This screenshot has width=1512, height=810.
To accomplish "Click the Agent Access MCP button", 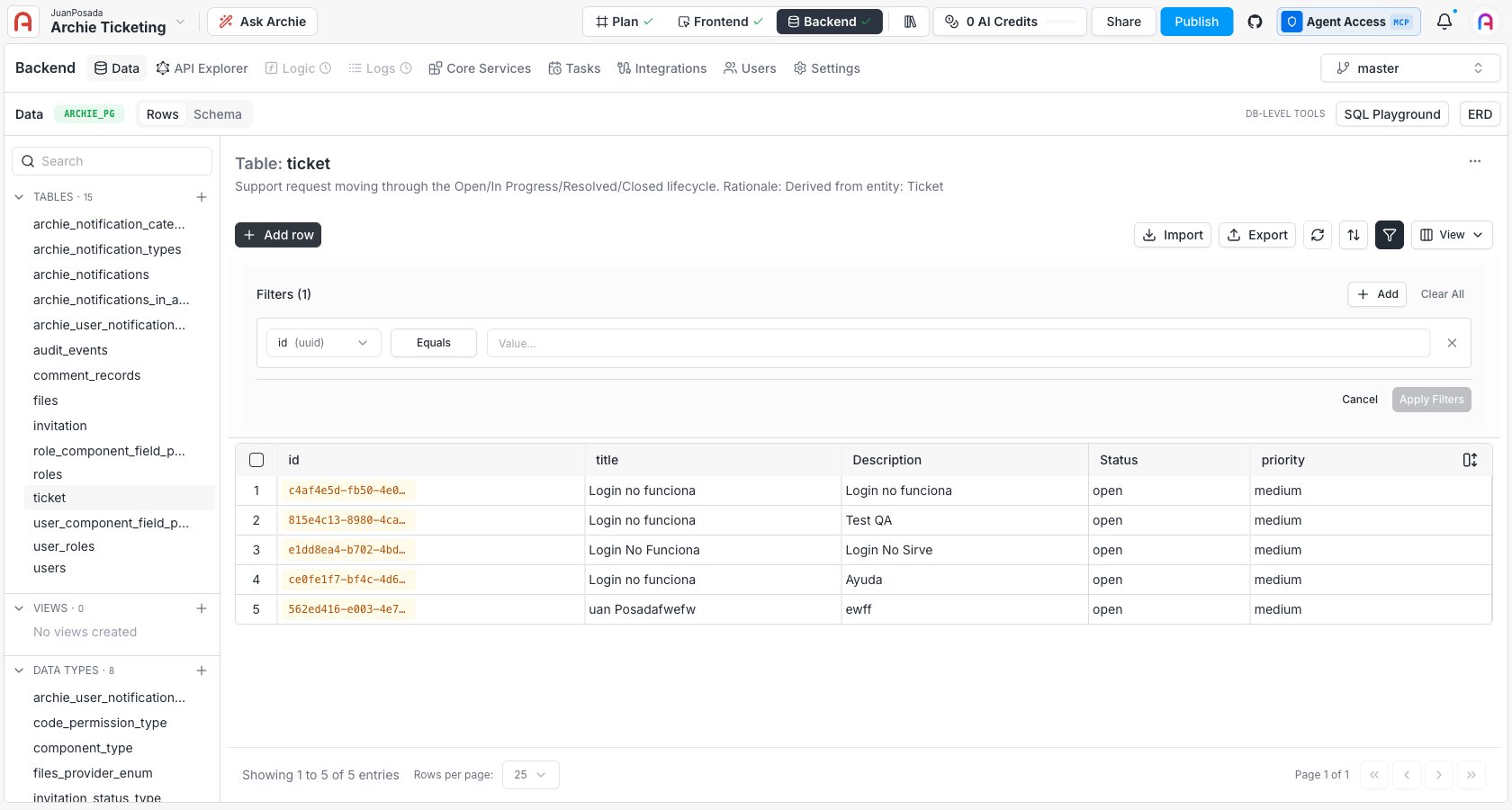I will coord(1348,22).
